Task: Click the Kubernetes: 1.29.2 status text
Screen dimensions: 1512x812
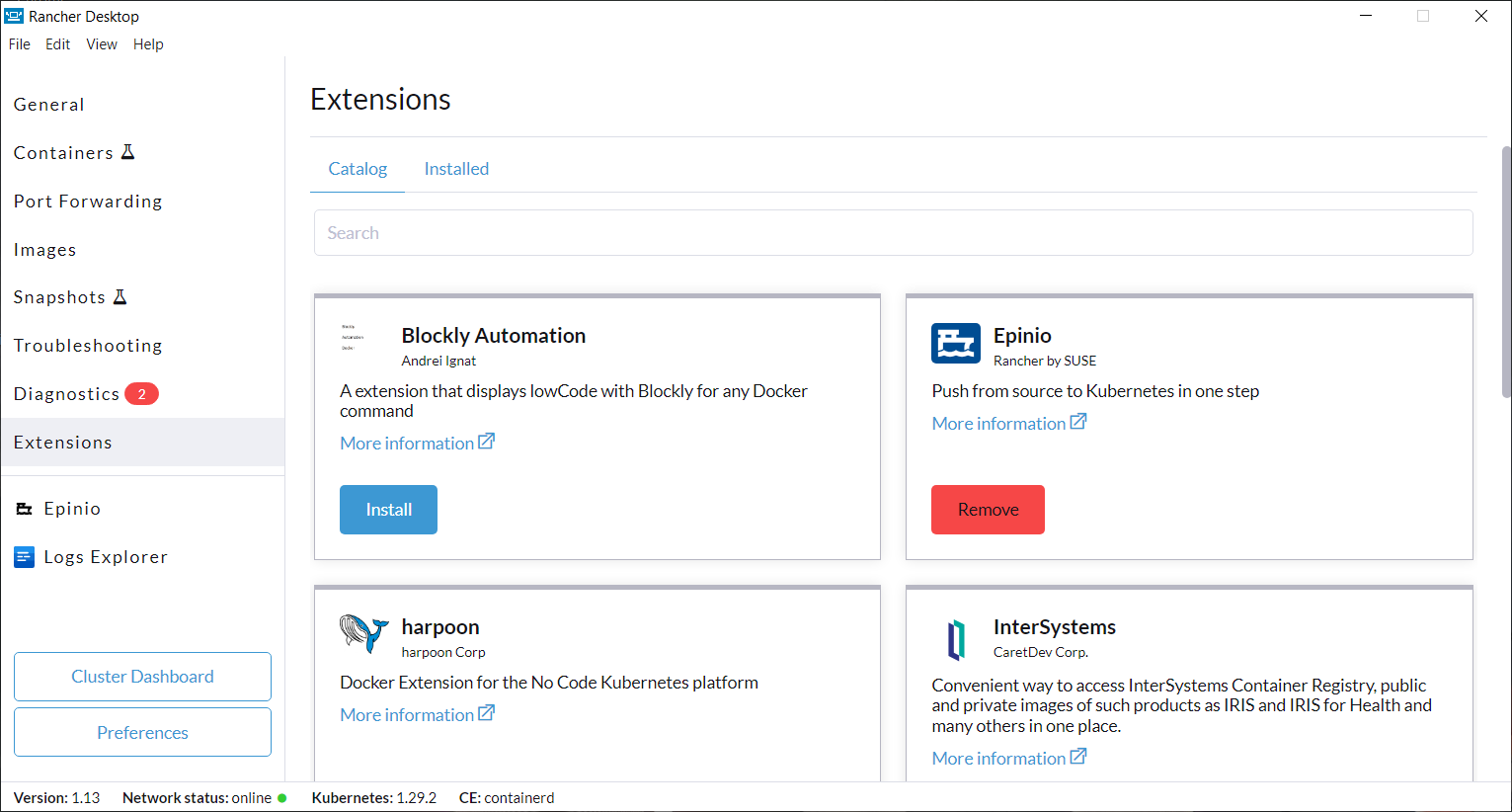Action: coord(374,798)
